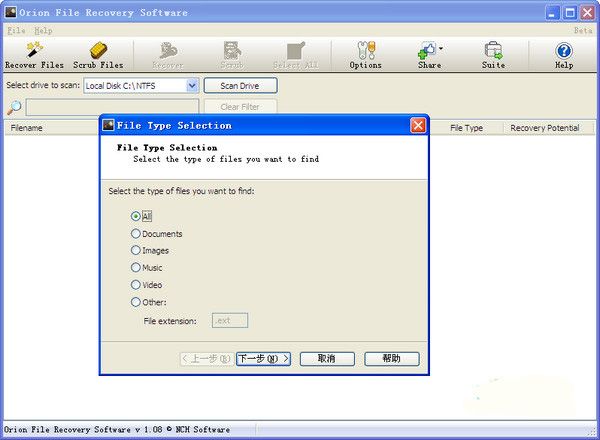Select the Video file type
This screenshot has height=440, width=600.
[x=136, y=285]
